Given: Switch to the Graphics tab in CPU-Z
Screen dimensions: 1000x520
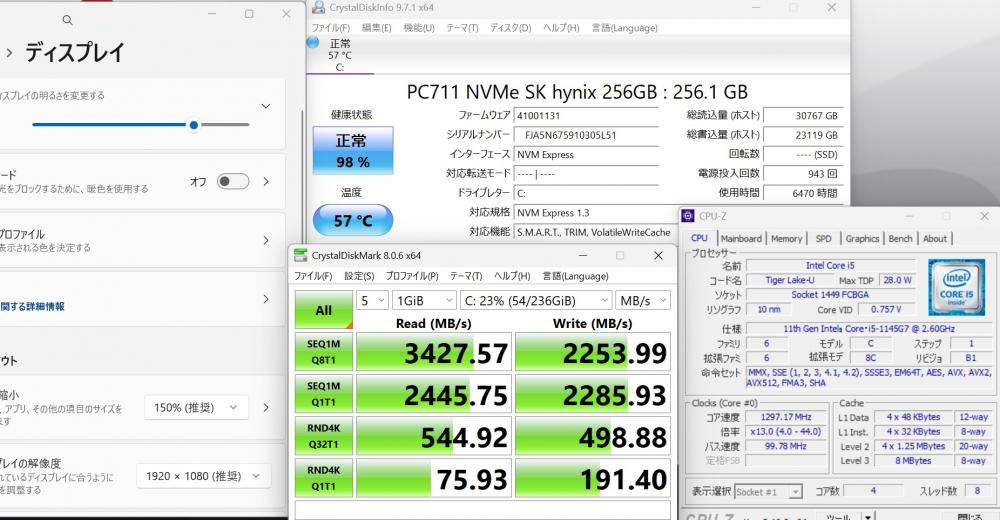Looking at the screenshot, I should [862, 239].
